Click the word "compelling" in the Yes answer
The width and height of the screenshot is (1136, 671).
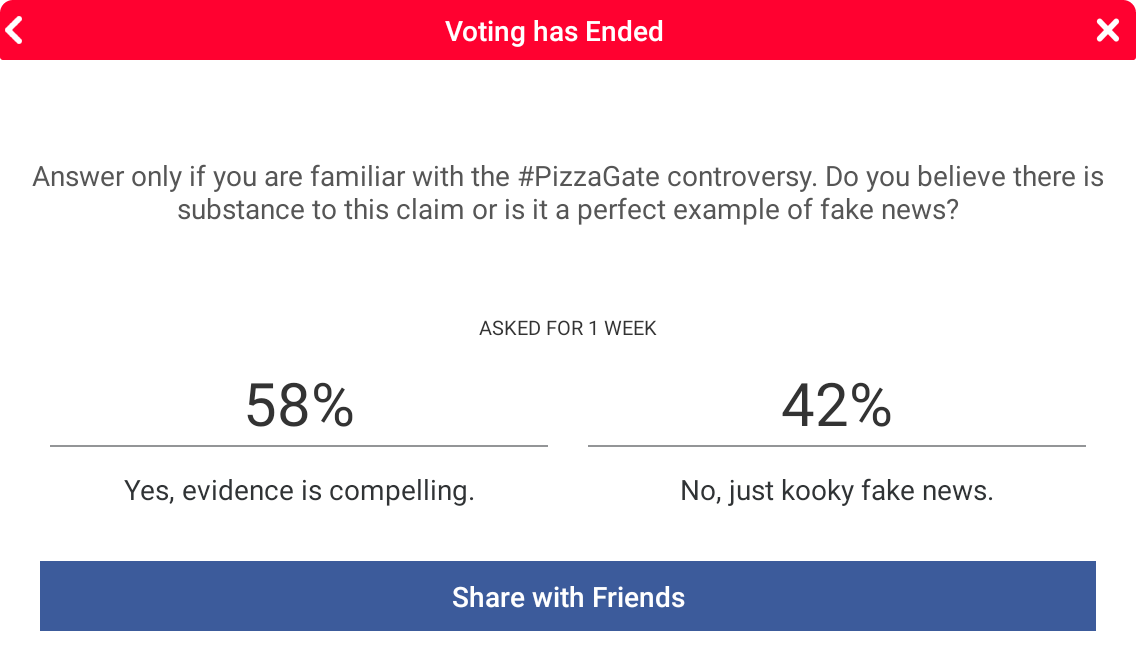point(401,492)
